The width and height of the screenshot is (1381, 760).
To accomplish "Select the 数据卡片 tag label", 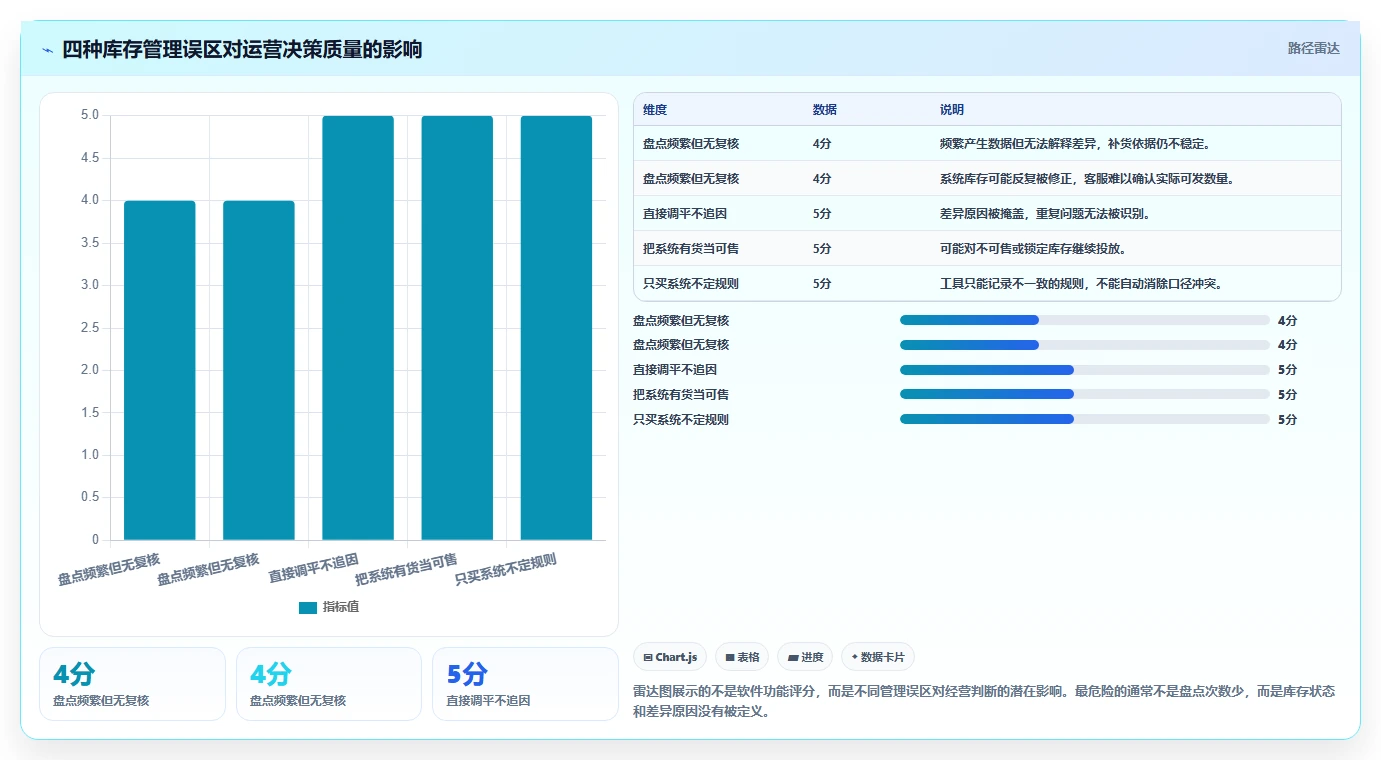I will pyautogui.click(x=882, y=658).
